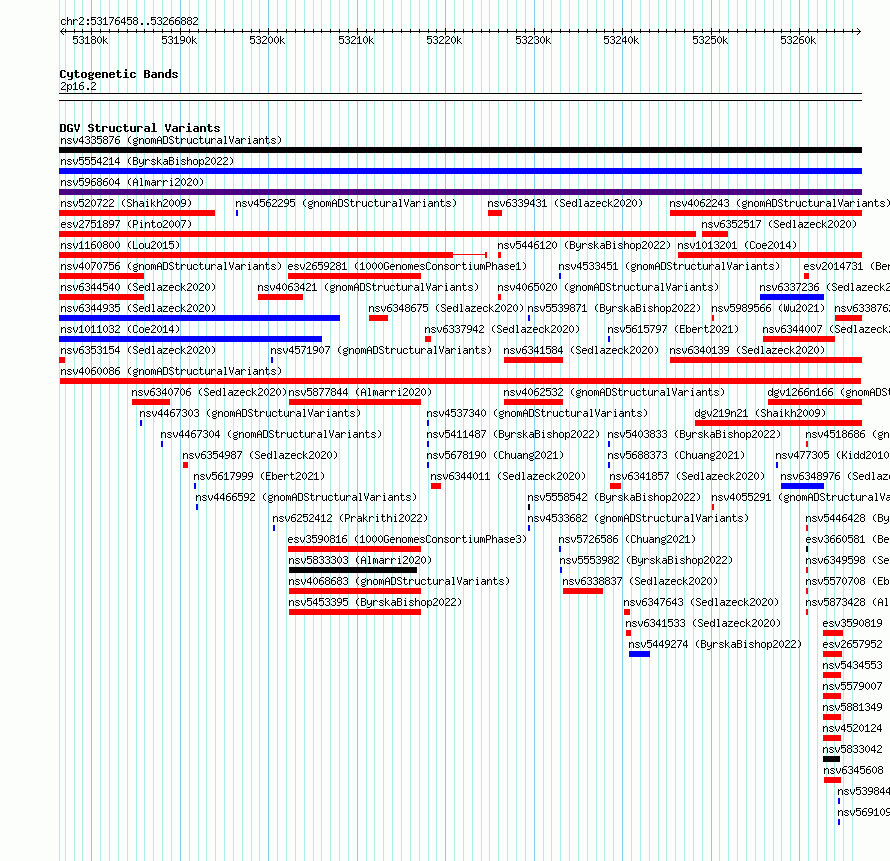Click nsv6338837 (Sedlazeck2020) label
Viewport: 890px width, 861px height.
pyautogui.click(x=640, y=581)
